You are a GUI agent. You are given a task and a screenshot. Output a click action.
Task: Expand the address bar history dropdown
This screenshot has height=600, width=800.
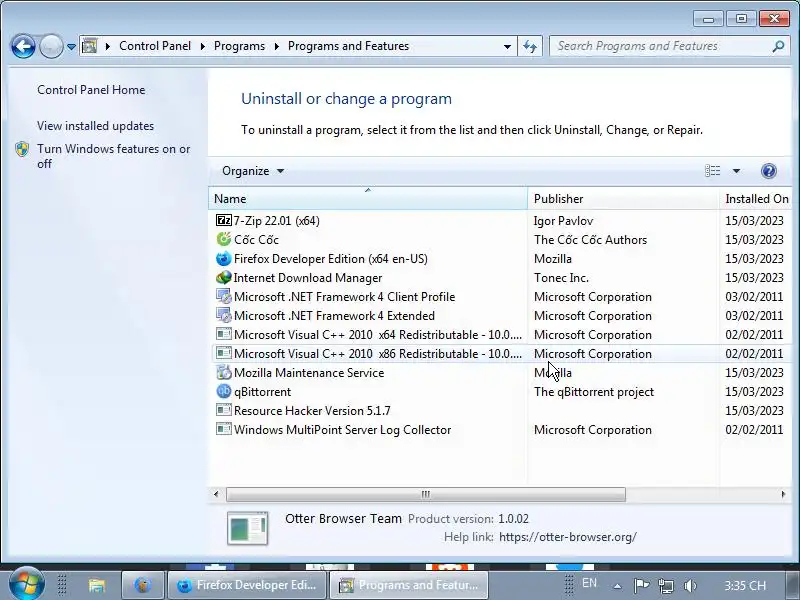click(x=507, y=46)
